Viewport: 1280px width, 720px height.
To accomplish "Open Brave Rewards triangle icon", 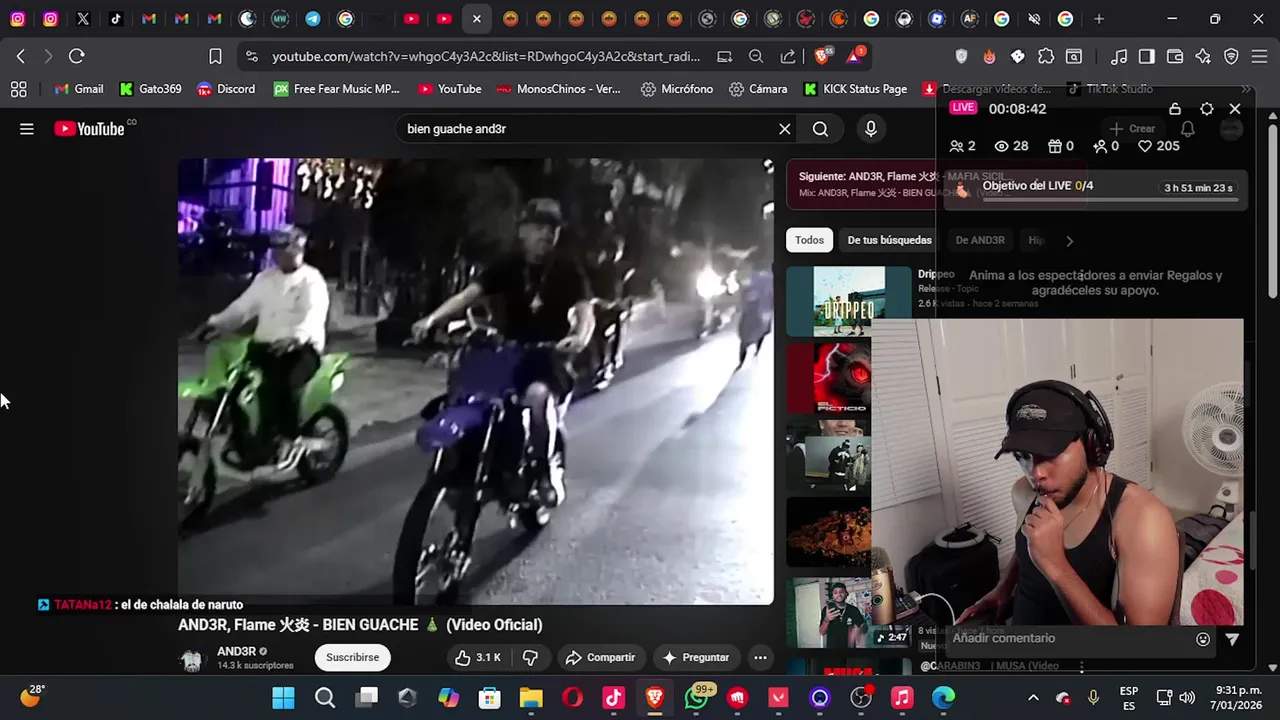I will click(x=855, y=56).
